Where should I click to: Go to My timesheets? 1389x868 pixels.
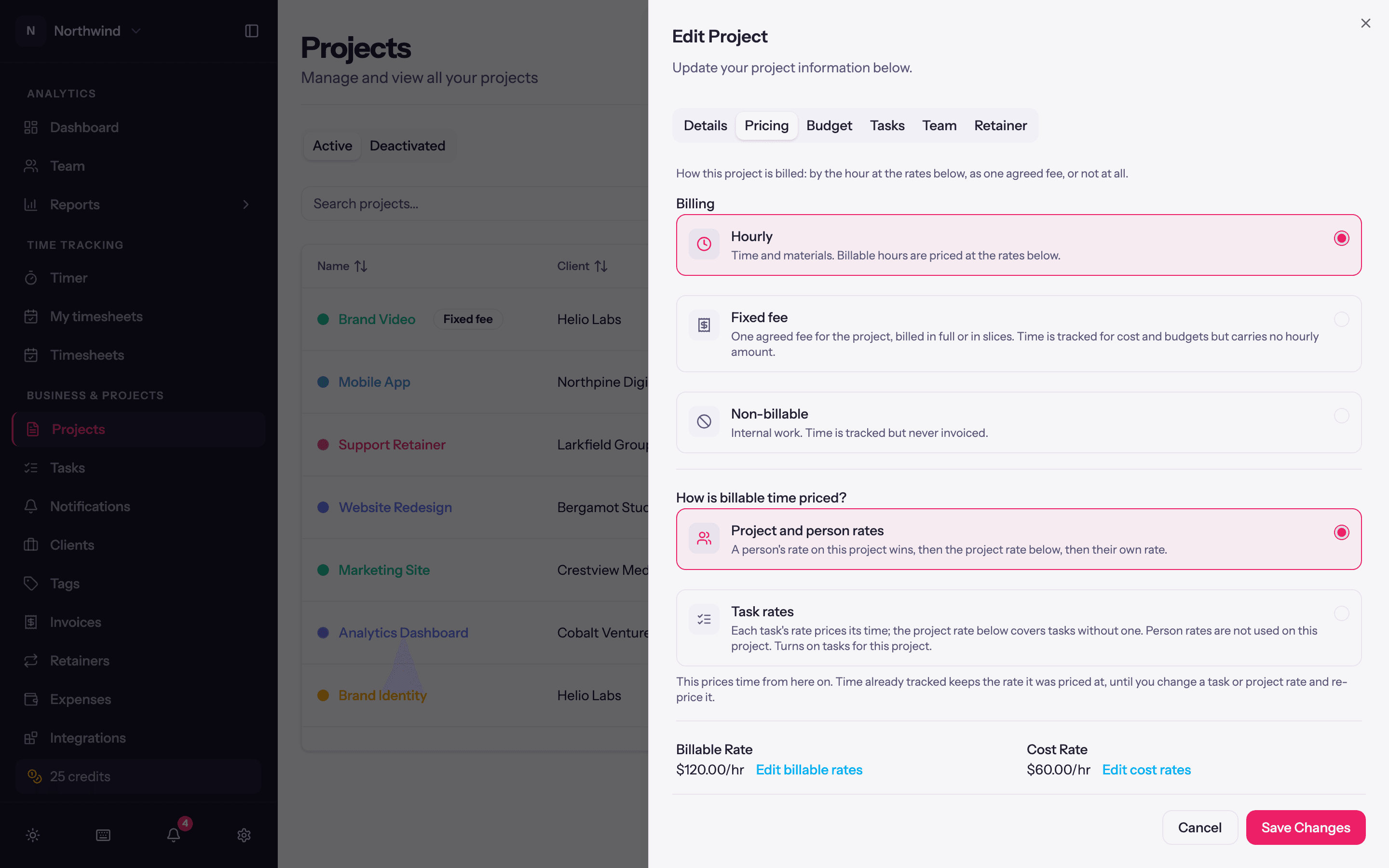[x=138, y=316]
